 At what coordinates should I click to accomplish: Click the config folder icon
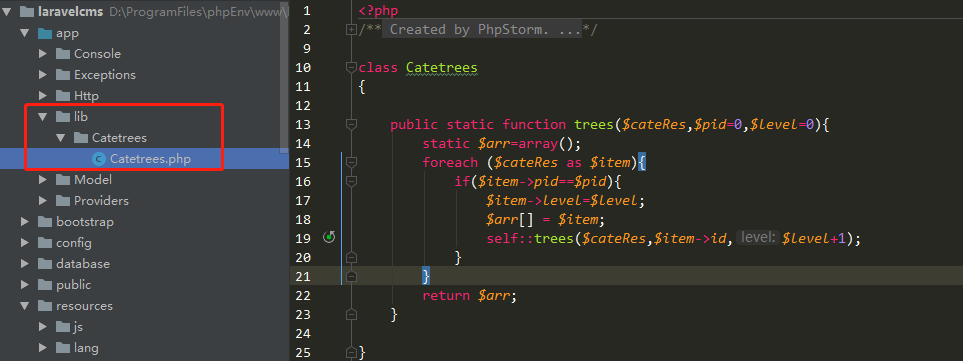click(x=45, y=243)
